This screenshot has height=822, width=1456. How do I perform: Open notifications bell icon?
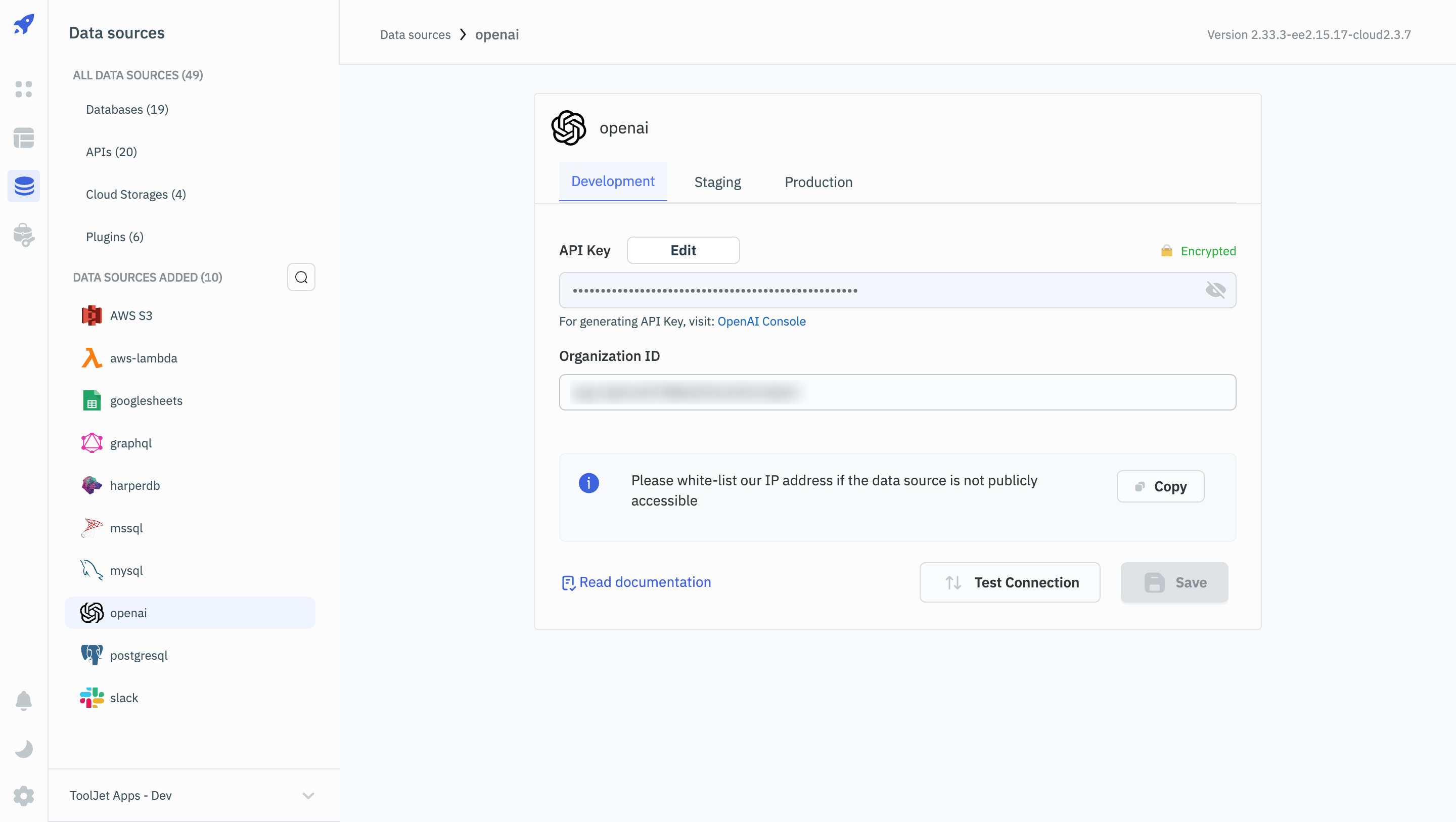(24, 701)
